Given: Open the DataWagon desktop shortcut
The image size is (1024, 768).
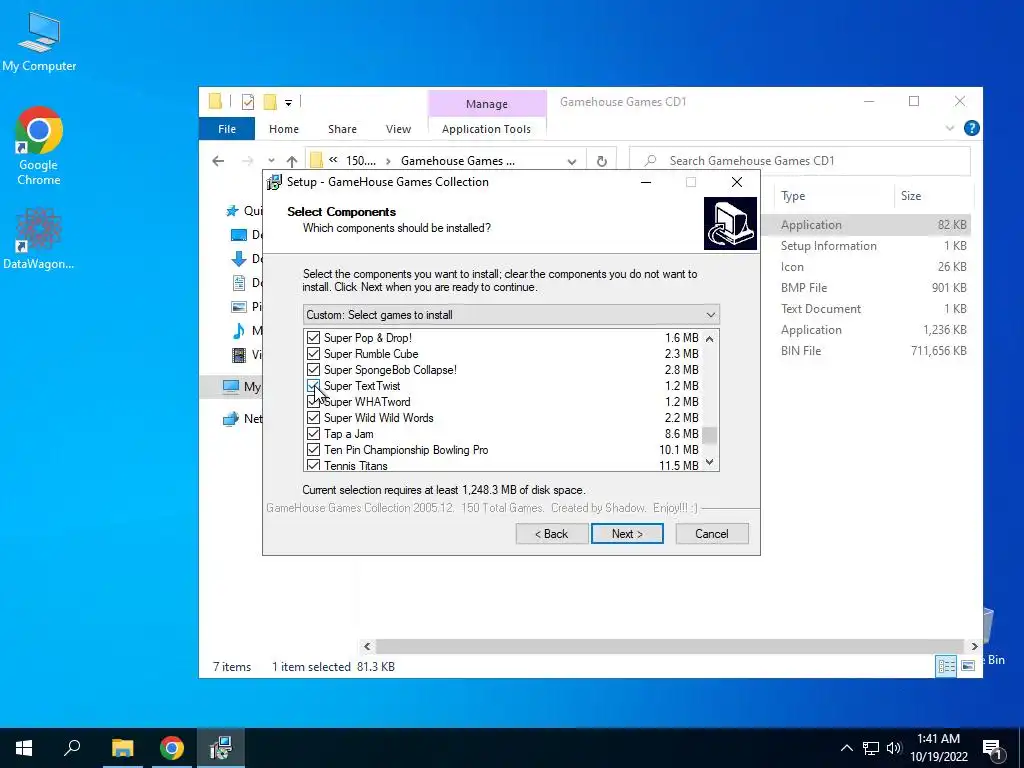Looking at the screenshot, I should click(x=39, y=238).
